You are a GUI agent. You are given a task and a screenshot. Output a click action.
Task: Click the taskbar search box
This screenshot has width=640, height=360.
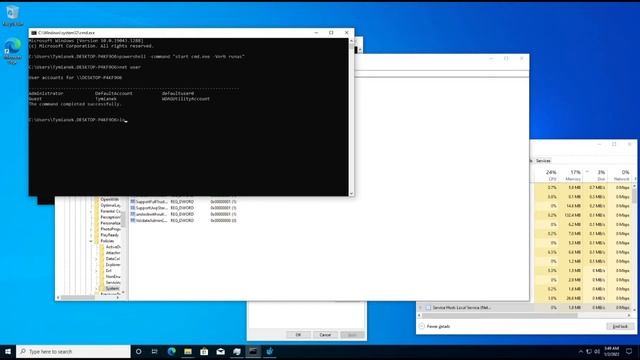click(73, 351)
